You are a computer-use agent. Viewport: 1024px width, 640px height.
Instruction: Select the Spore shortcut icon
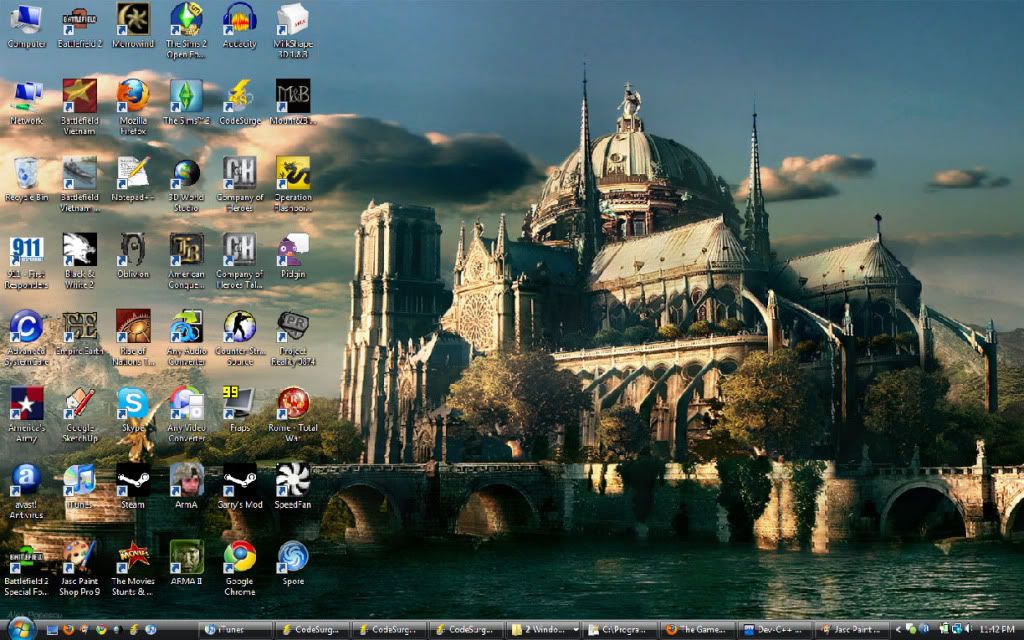coord(293,563)
